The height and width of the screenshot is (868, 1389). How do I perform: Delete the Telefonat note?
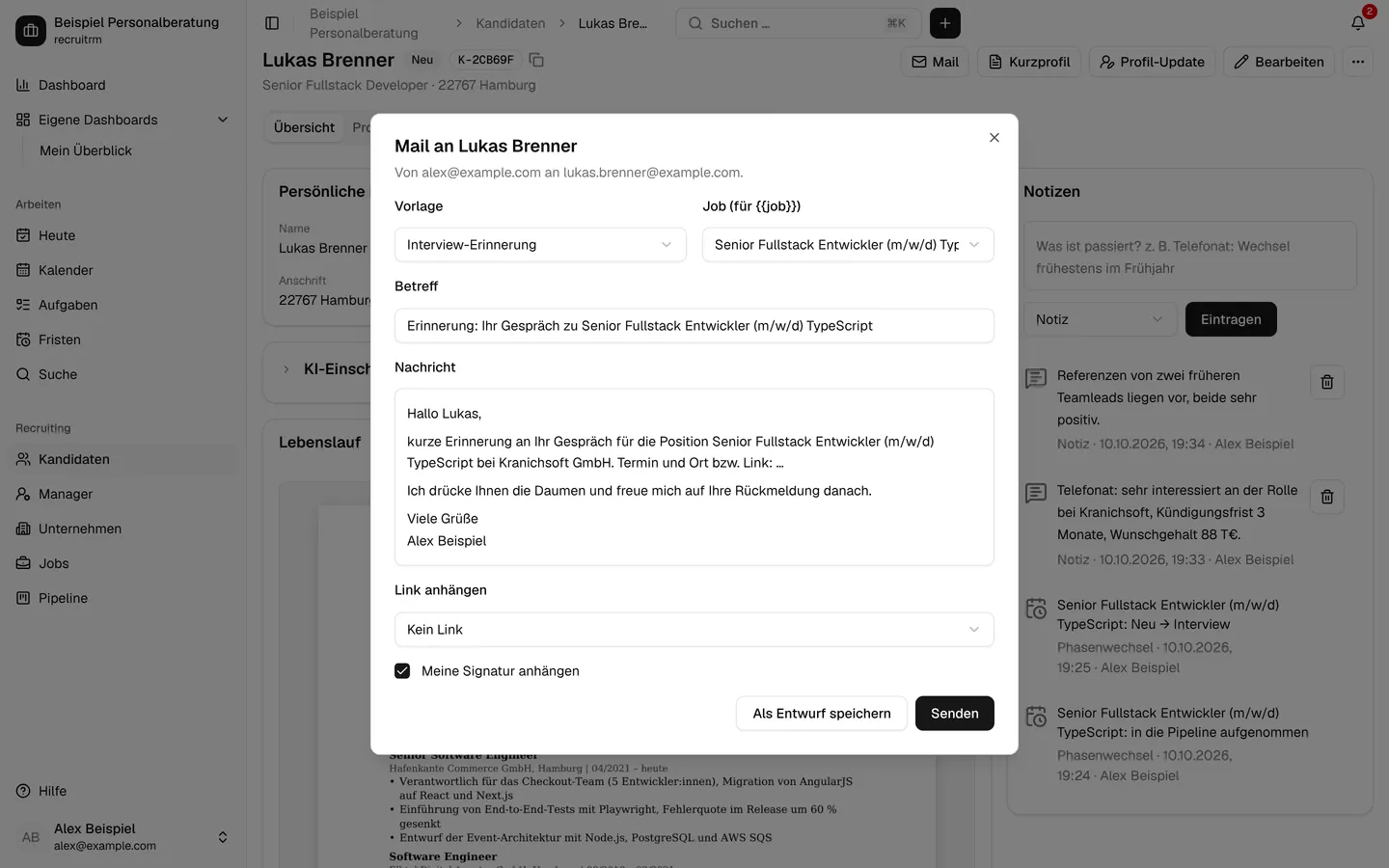click(x=1327, y=497)
